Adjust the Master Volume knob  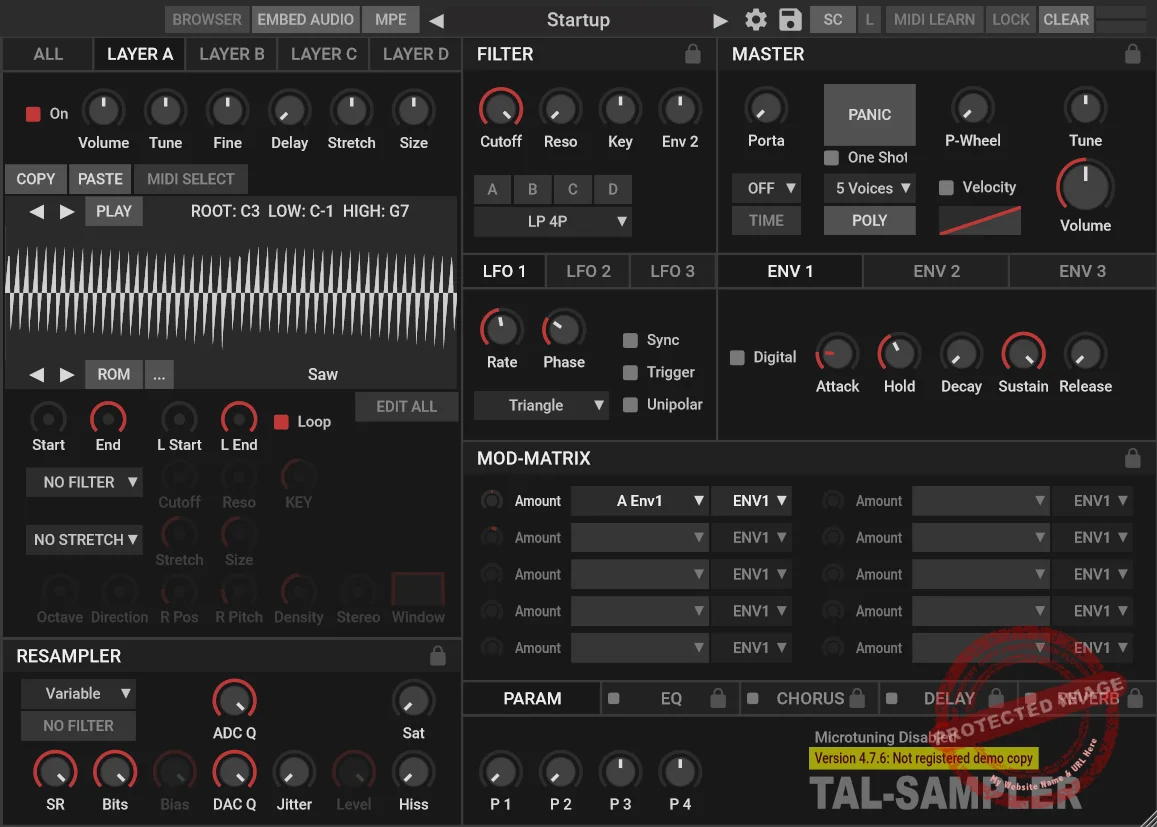coord(1085,187)
